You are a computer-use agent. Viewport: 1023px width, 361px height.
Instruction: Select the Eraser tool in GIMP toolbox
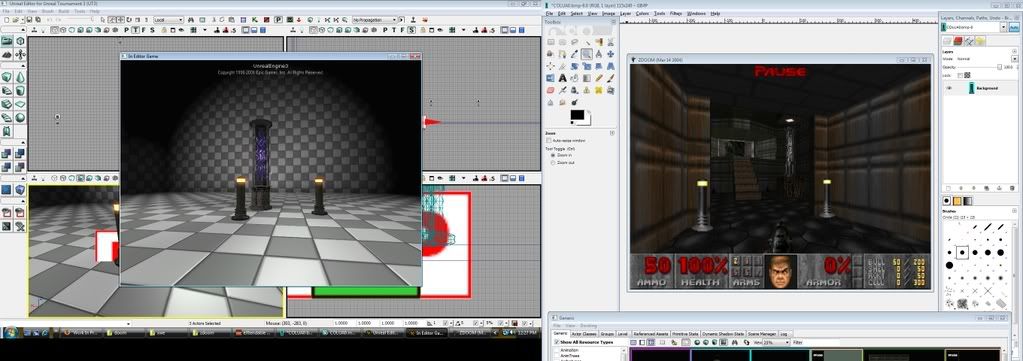551,90
